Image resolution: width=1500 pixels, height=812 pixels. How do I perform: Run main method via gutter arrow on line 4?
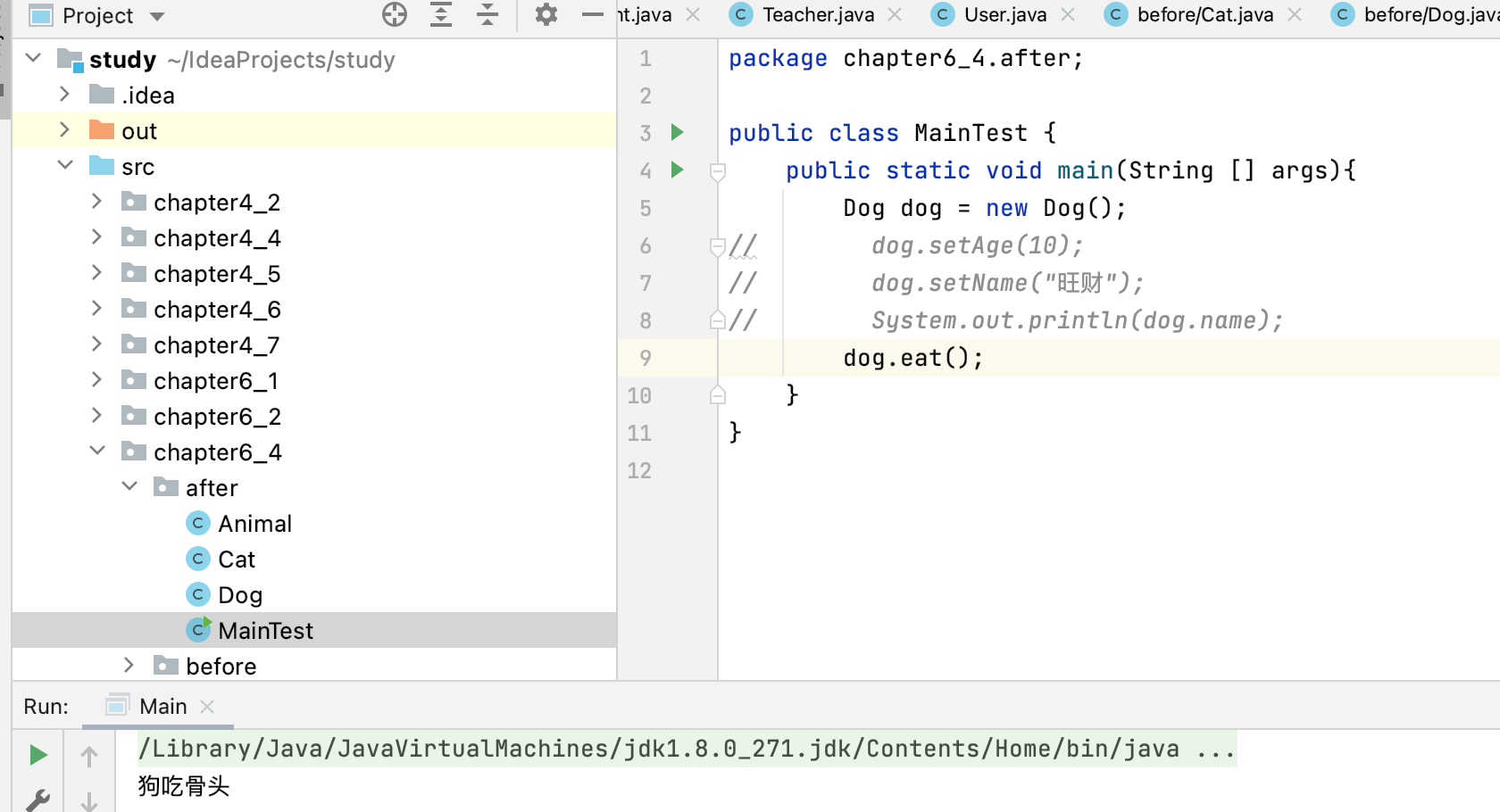tap(677, 170)
